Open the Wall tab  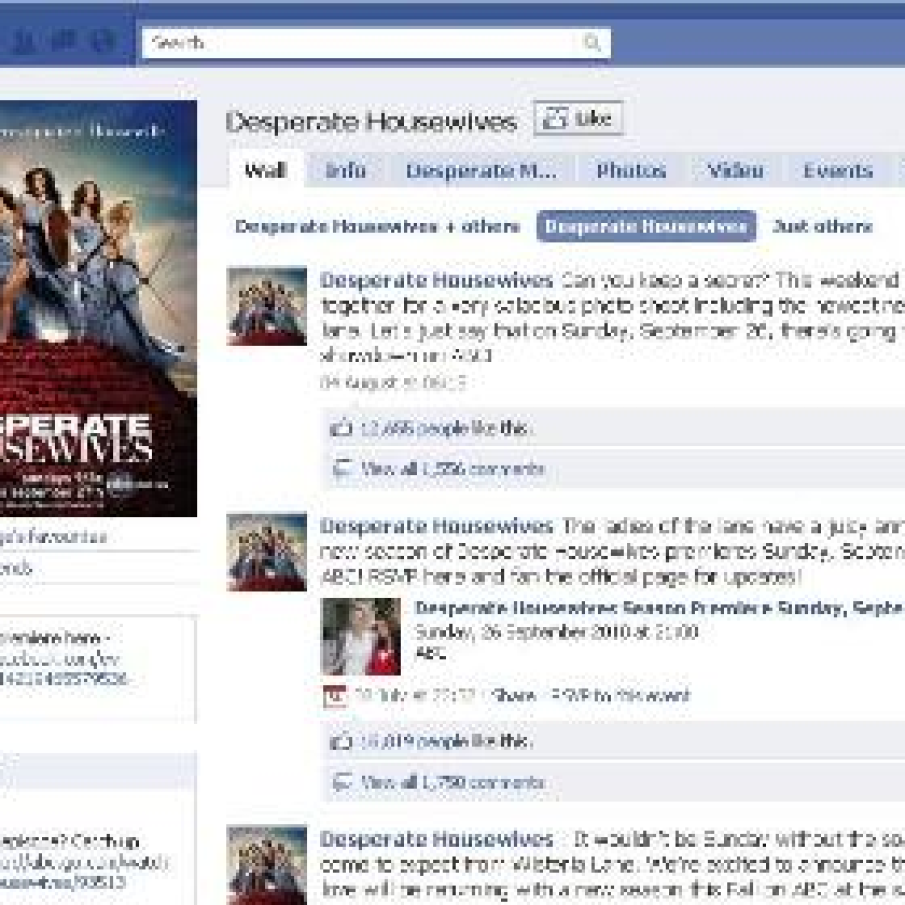[265, 170]
